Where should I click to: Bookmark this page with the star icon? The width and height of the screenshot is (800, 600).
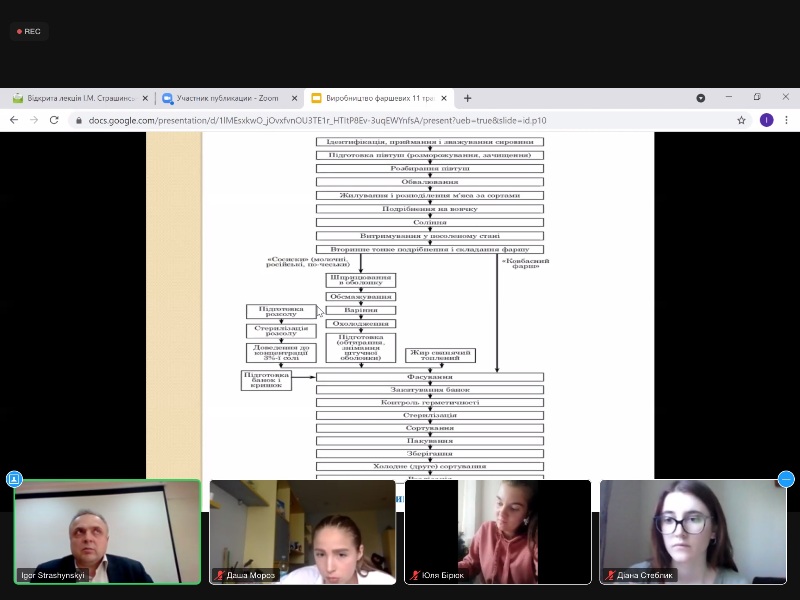[741, 120]
